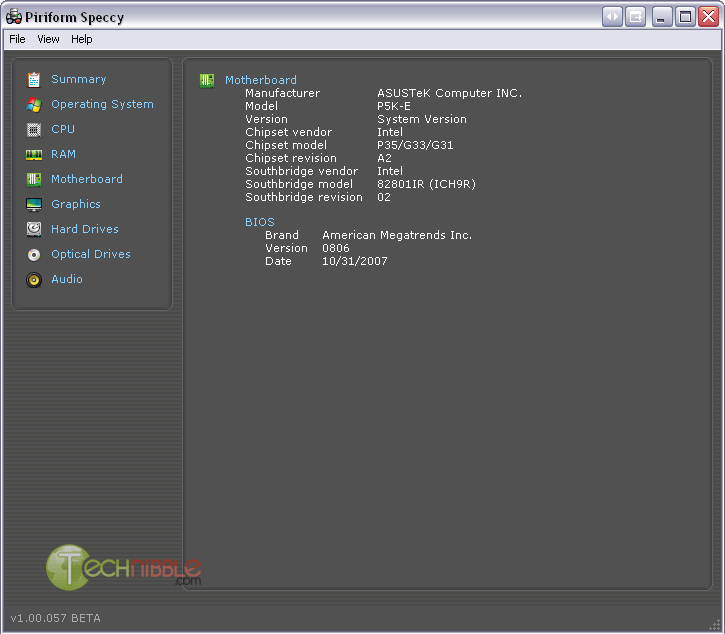
Task: Click the Operating System Windows flag icon
Action: point(34,105)
